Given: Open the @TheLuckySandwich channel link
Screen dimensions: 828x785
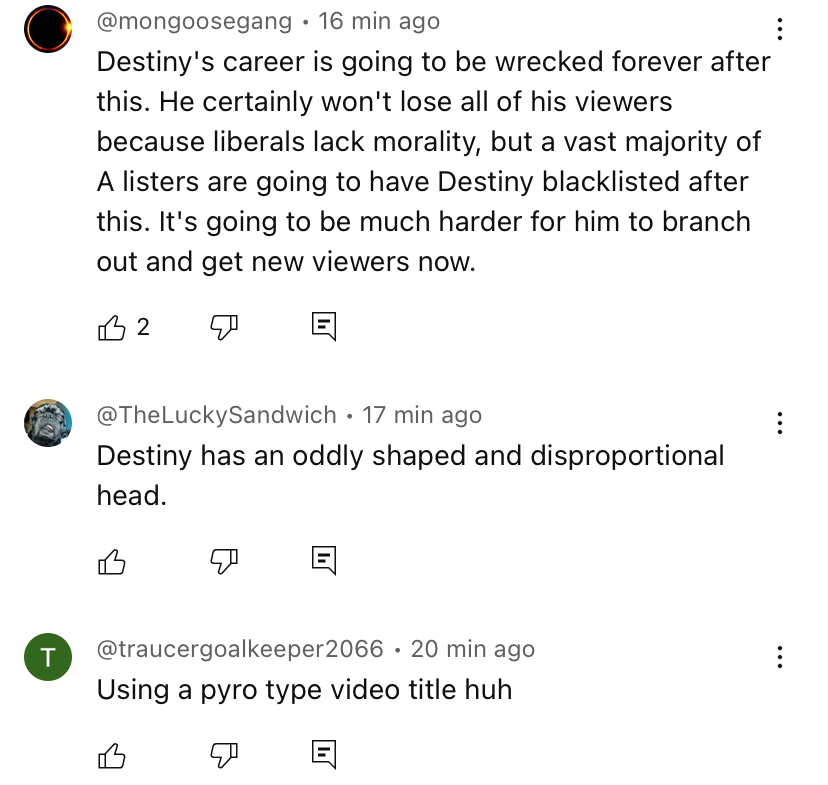Looking at the screenshot, I should pos(217,415).
